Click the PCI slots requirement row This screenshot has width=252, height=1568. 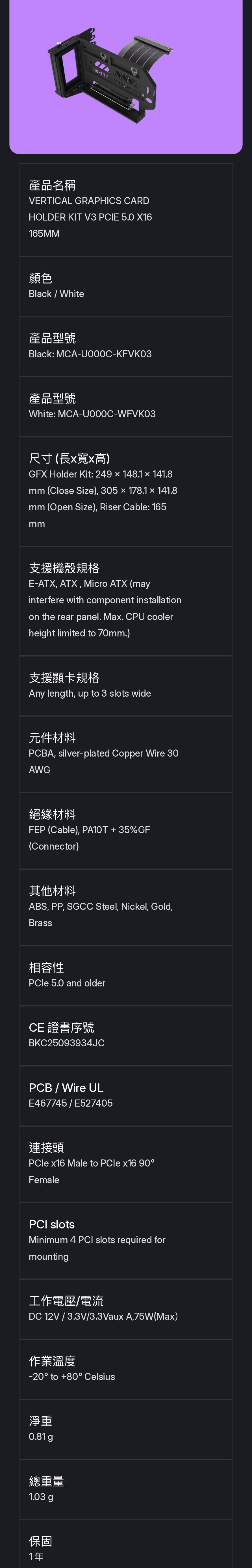click(x=125, y=1241)
